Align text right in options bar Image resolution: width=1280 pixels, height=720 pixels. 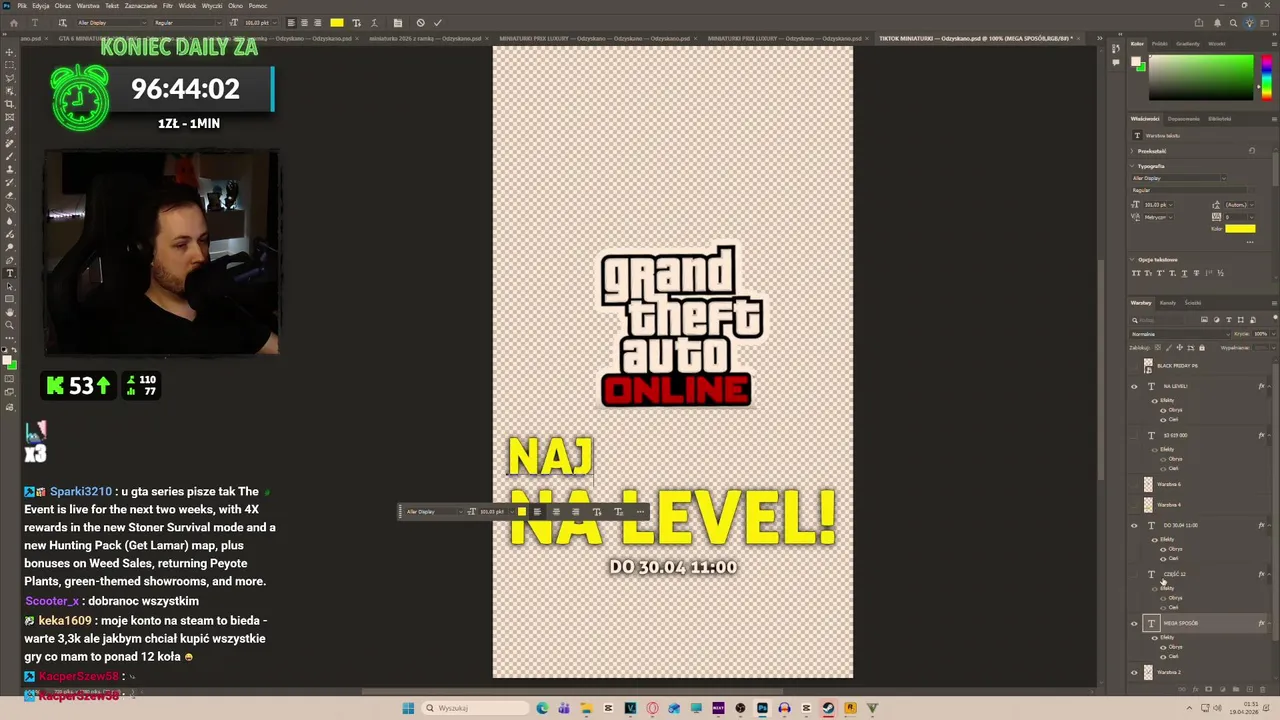(x=317, y=23)
